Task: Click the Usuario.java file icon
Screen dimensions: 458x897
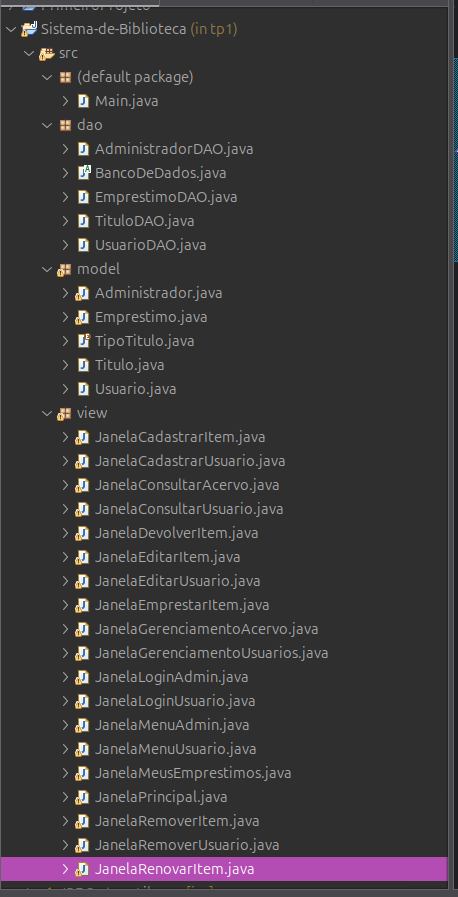Action: [83, 389]
